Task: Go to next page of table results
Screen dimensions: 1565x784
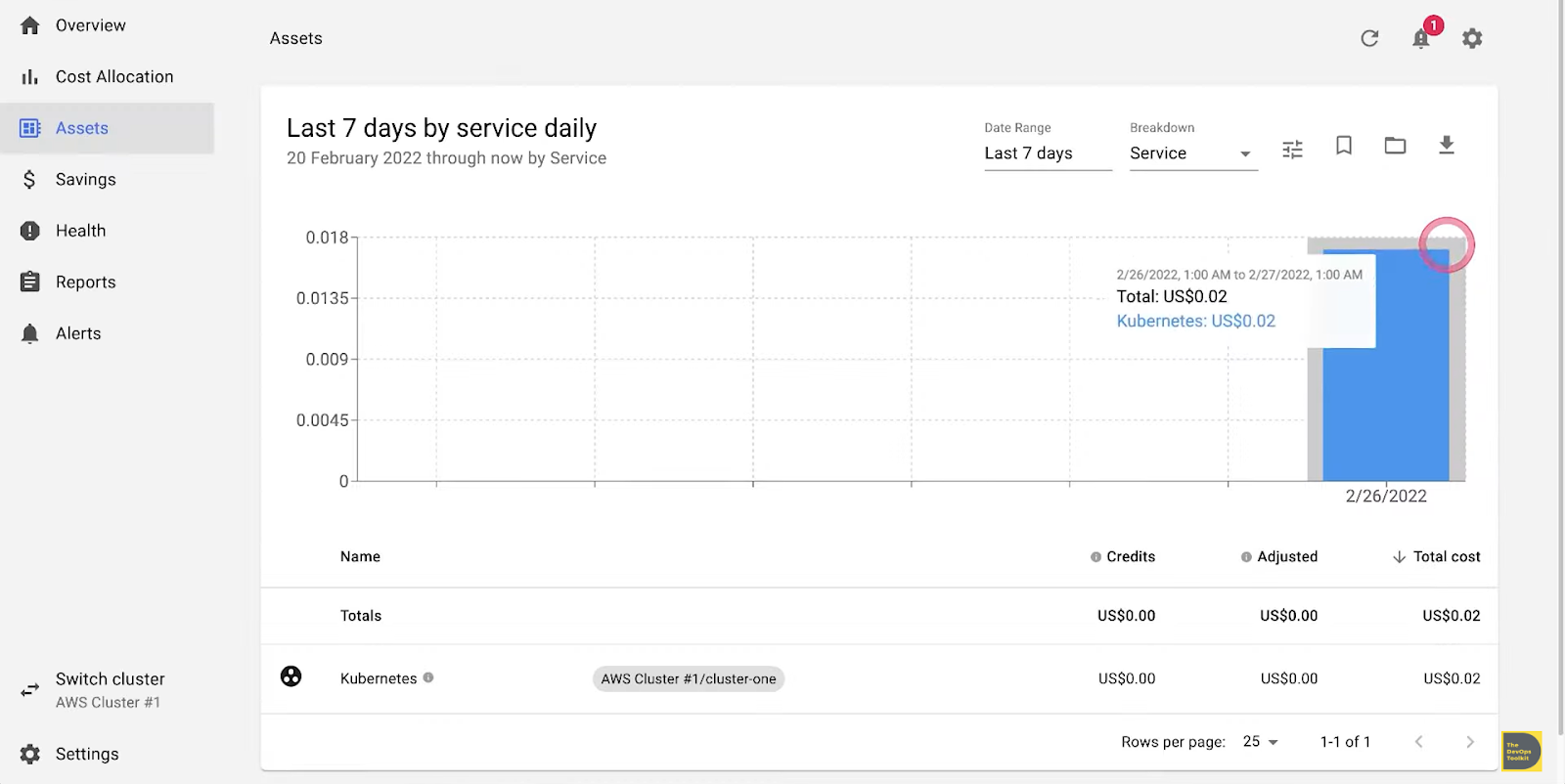Action: tap(1469, 742)
